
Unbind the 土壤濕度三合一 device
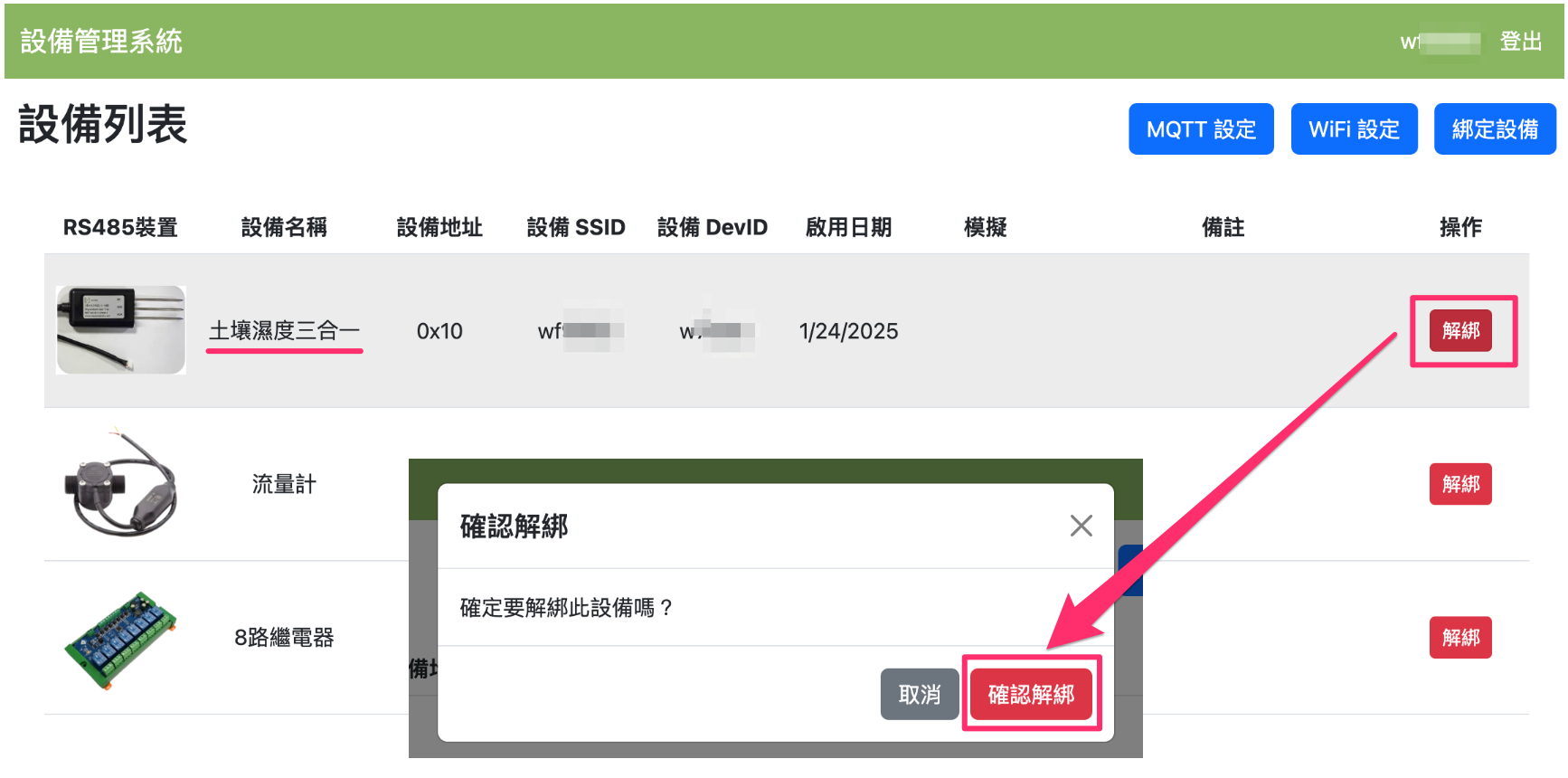pos(1459,330)
